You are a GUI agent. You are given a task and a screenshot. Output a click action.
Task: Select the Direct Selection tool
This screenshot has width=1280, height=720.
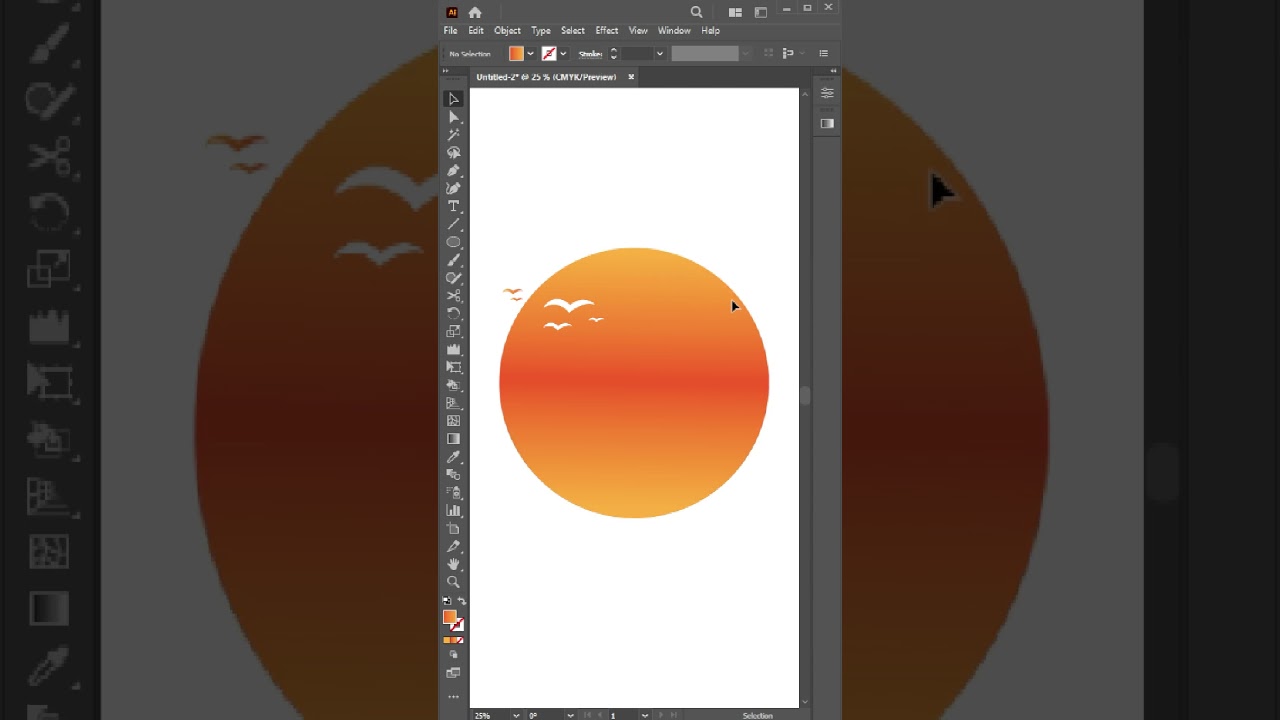click(x=453, y=117)
